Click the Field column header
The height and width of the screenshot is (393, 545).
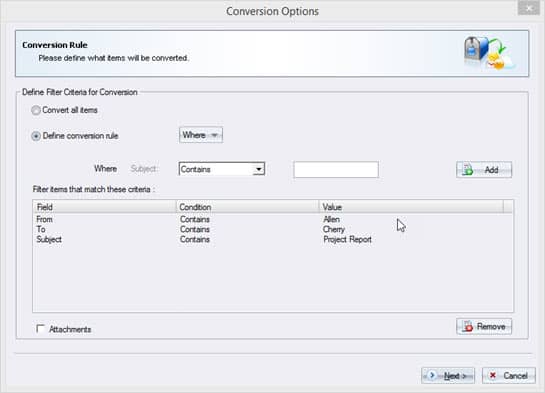(x=105, y=207)
